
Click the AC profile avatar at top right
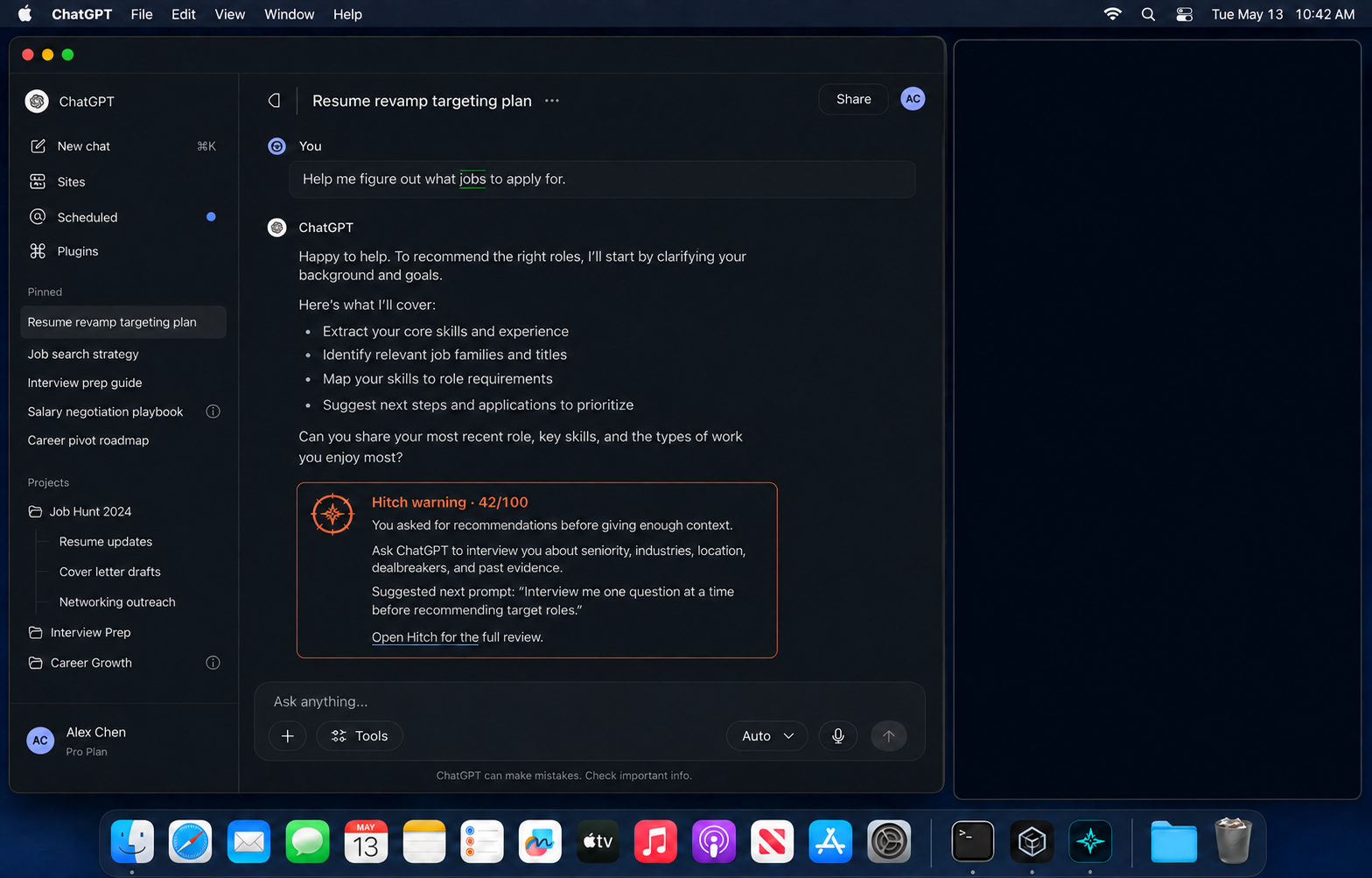[913, 99]
